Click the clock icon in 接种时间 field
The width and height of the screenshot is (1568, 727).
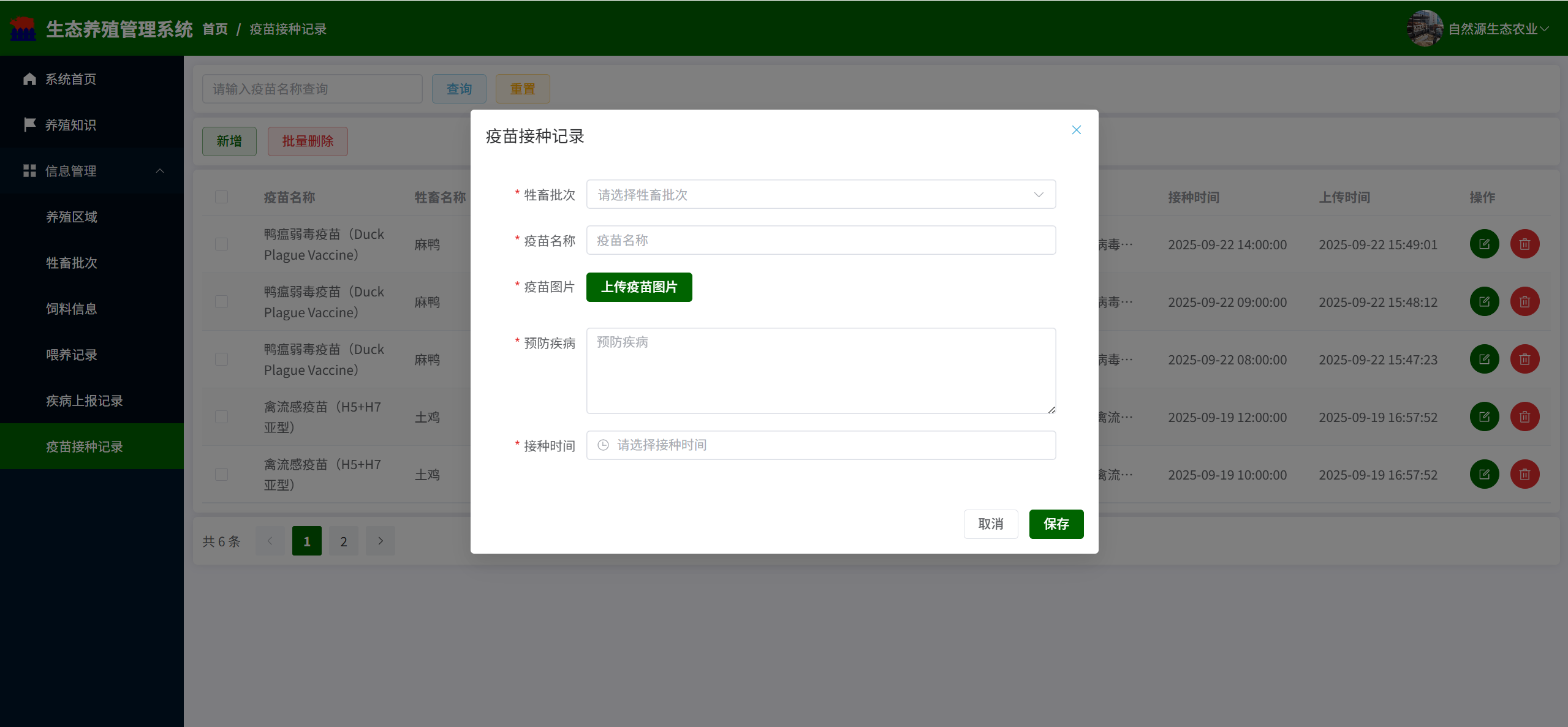click(x=603, y=445)
